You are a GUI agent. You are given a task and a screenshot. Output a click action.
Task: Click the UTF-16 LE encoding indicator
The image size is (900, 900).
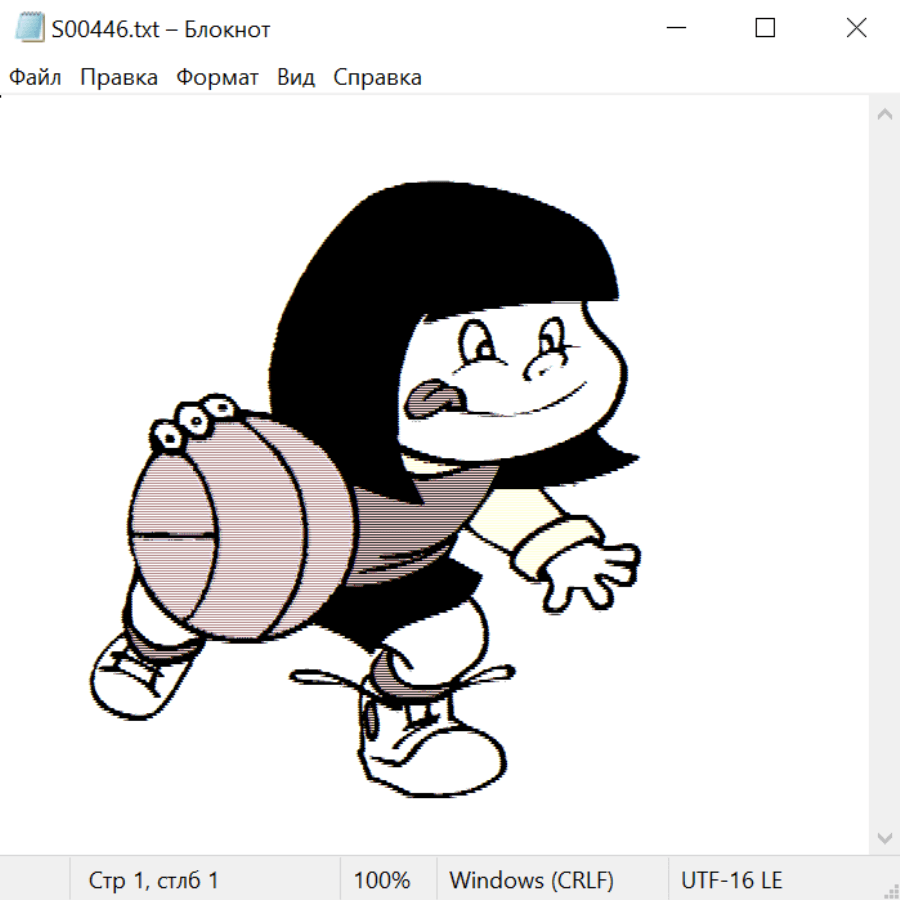point(732,880)
